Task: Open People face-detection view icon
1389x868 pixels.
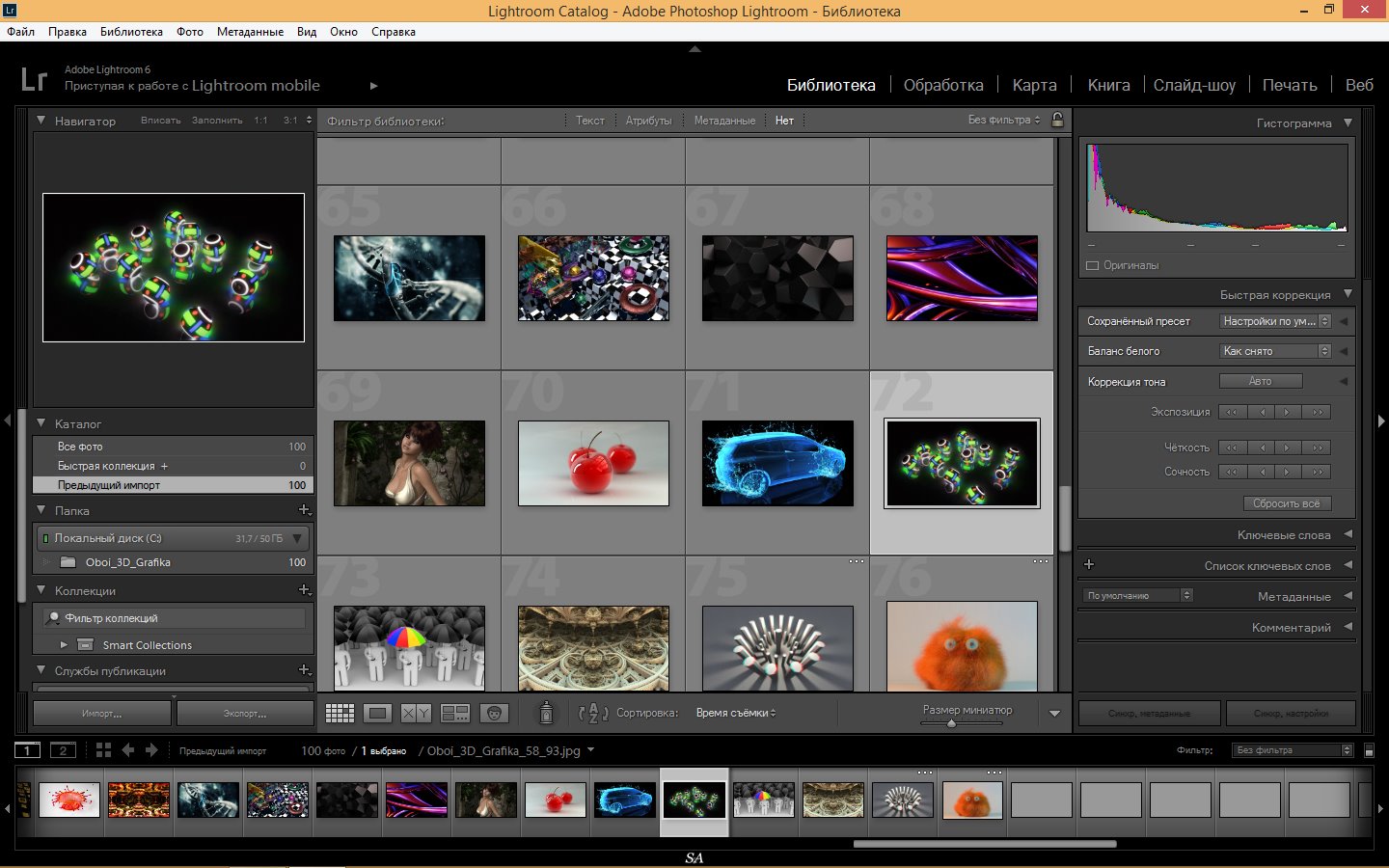Action: pyautogui.click(x=494, y=714)
